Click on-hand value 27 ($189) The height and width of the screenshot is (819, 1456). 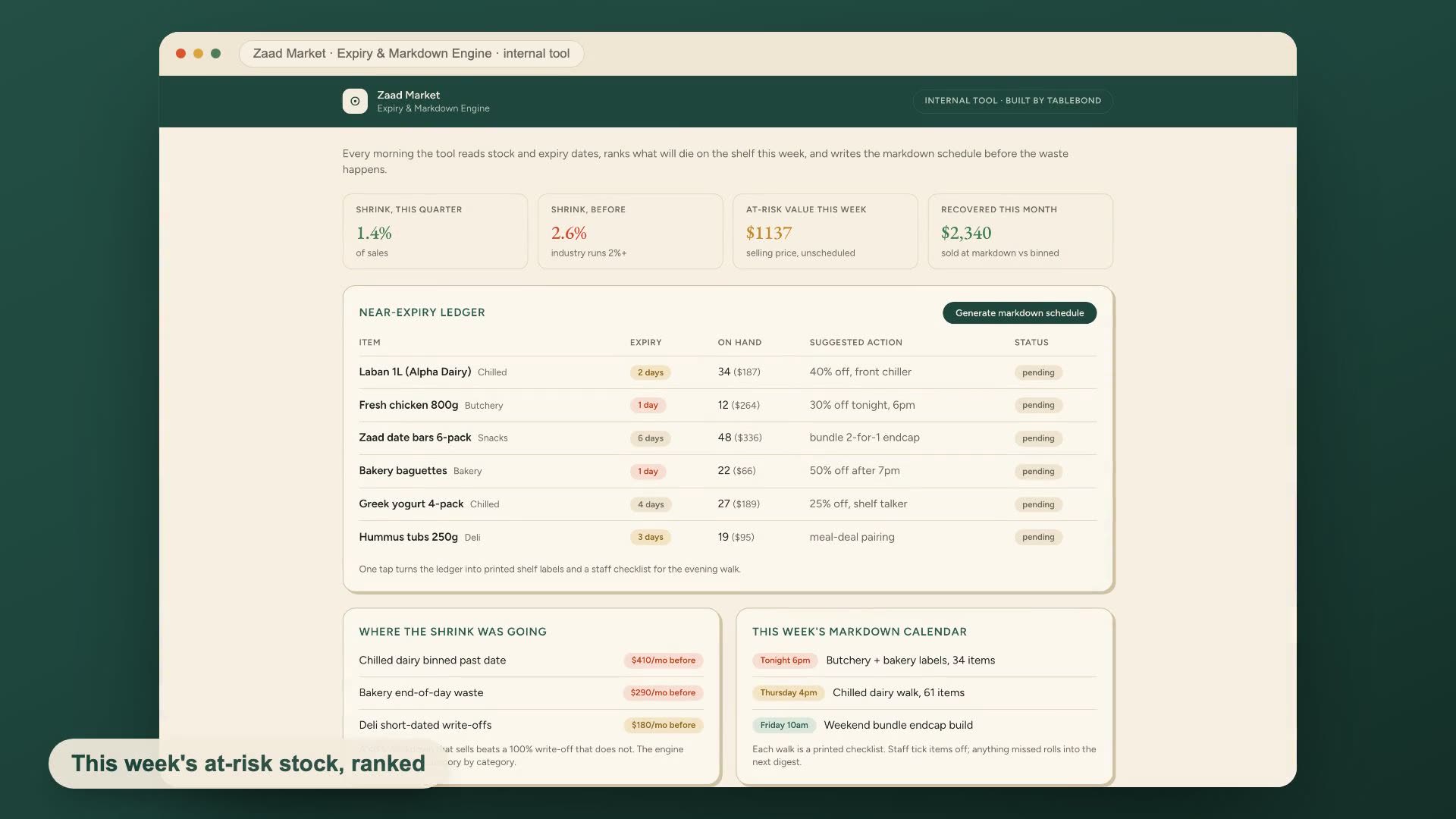[738, 504]
